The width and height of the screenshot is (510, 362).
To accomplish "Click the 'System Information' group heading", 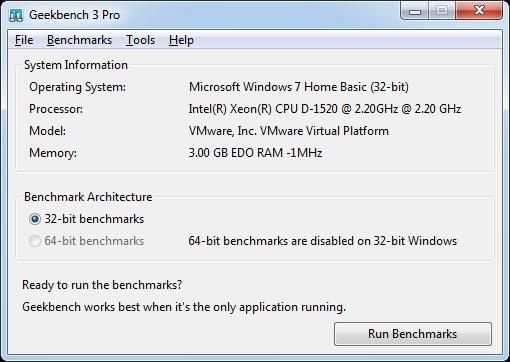I will point(76,65).
